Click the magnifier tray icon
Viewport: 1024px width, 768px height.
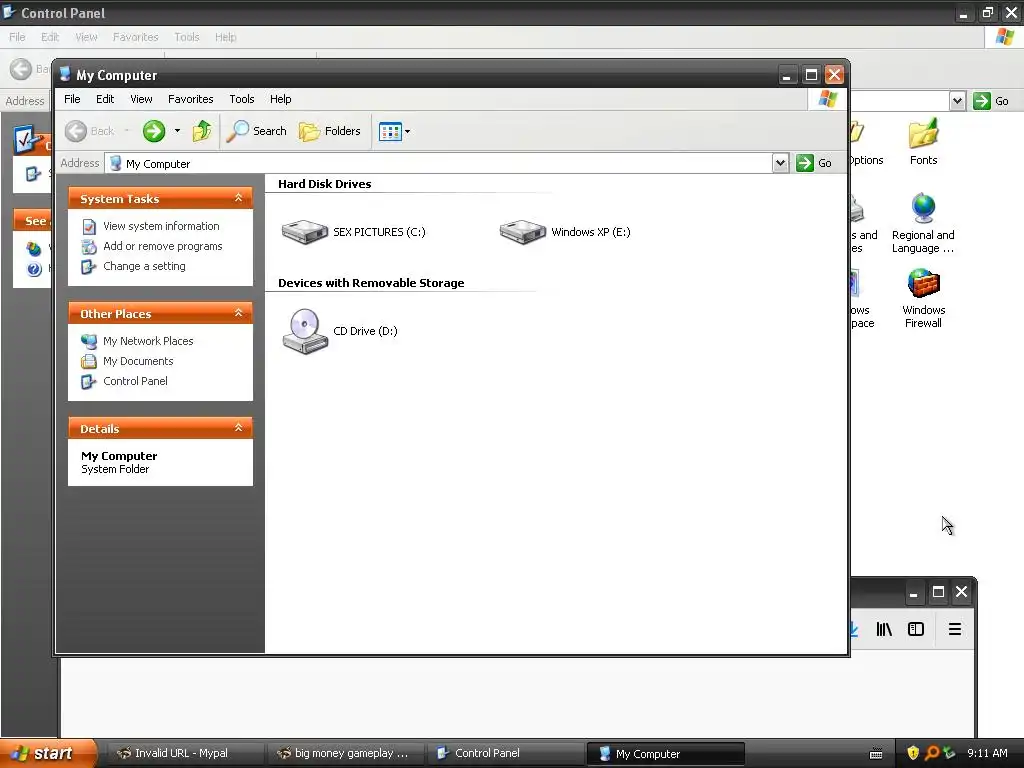click(x=931, y=753)
